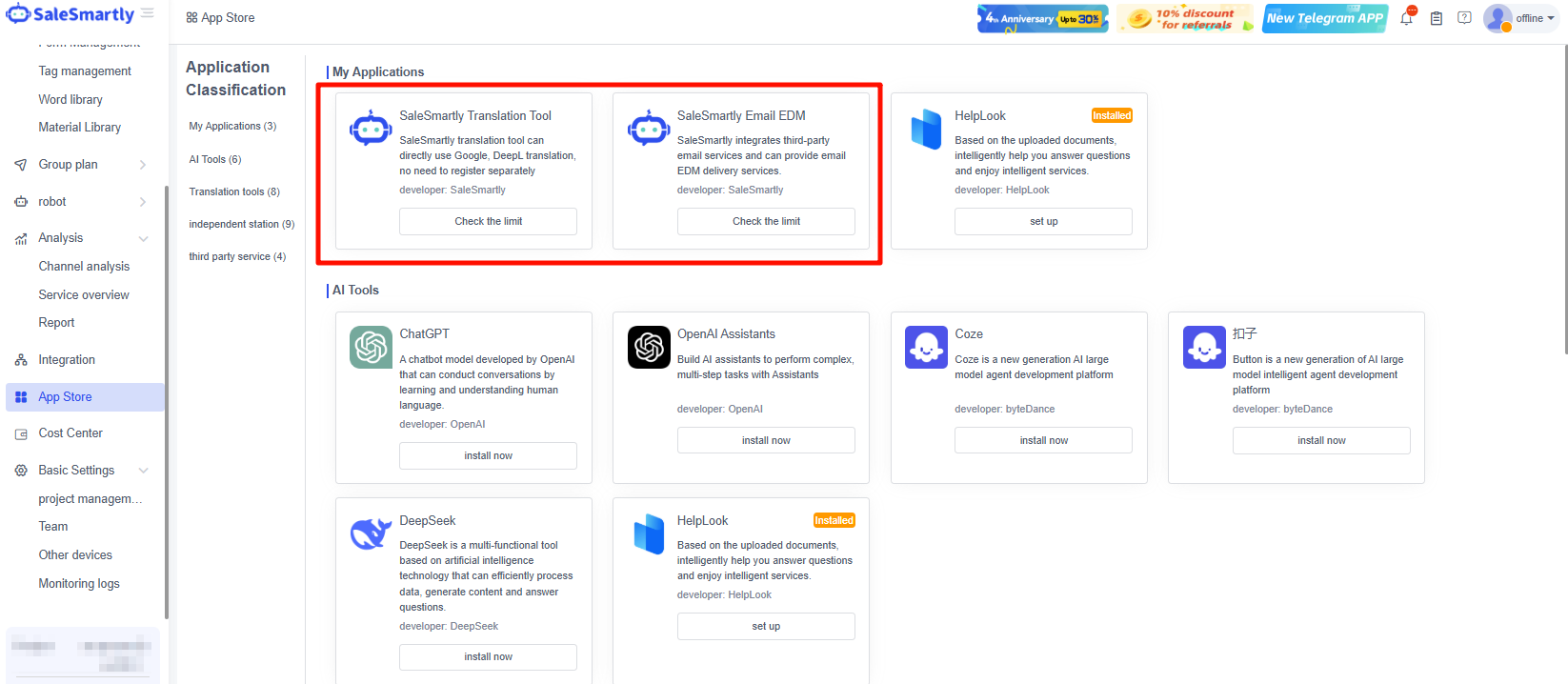This screenshot has height=684, width=1568.
Task: Click the DeepSeek whale icon
Action: click(371, 533)
